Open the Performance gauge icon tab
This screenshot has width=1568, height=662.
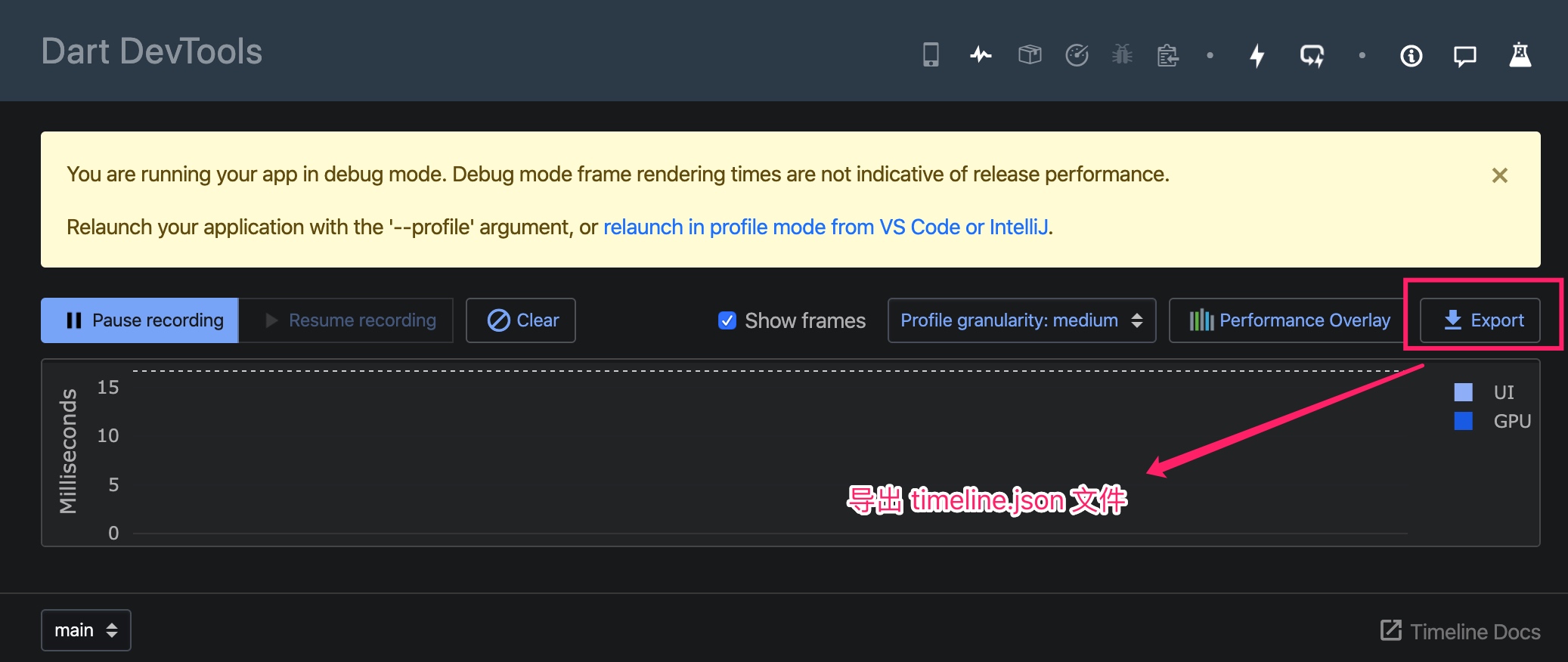click(x=1077, y=54)
